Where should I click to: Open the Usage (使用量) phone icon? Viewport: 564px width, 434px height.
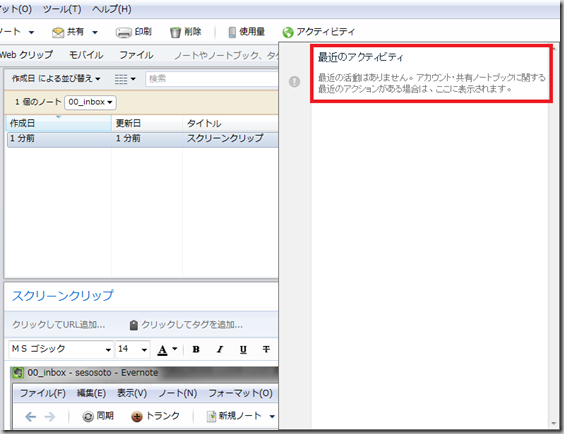tap(232, 32)
